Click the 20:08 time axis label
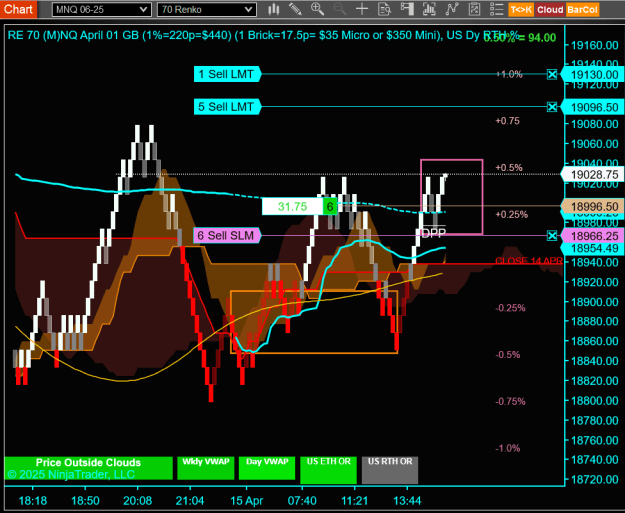The width and height of the screenshot is (625, 513). pyautogui.click(x=138, y=501)
